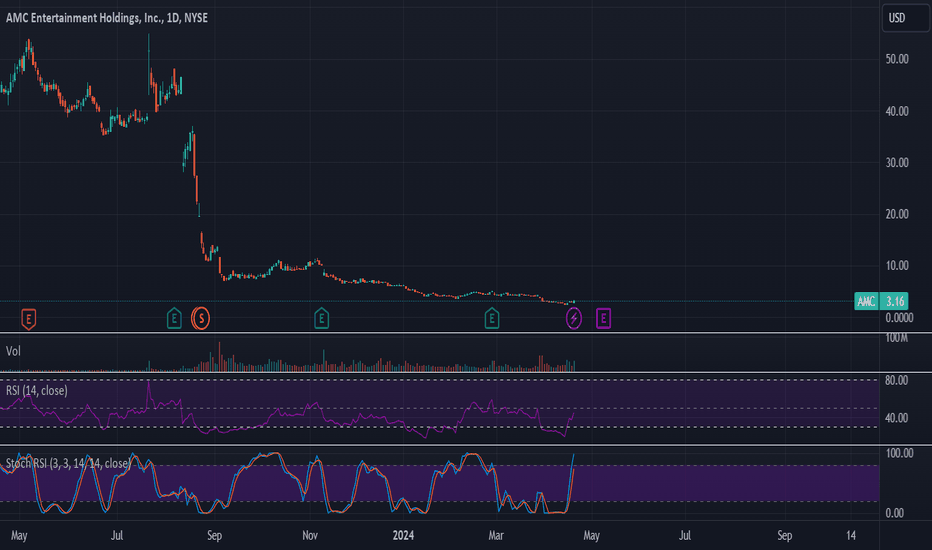Image resolution: width=932 pixels, height=550 pixels.
Task: Click the 100.00 Stoch RSI axis label
Action: 899,453
